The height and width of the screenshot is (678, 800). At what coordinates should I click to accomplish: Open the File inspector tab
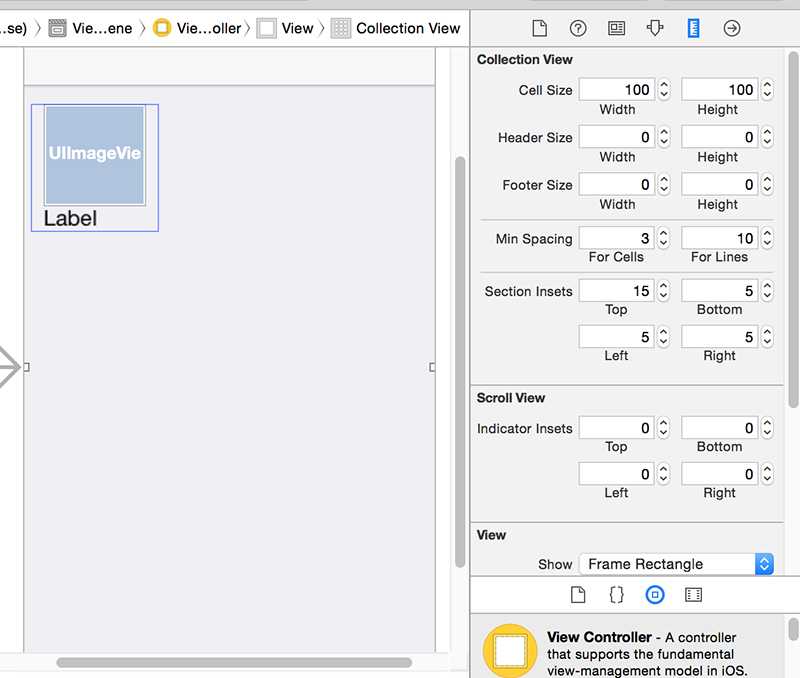tap(539, 28)
